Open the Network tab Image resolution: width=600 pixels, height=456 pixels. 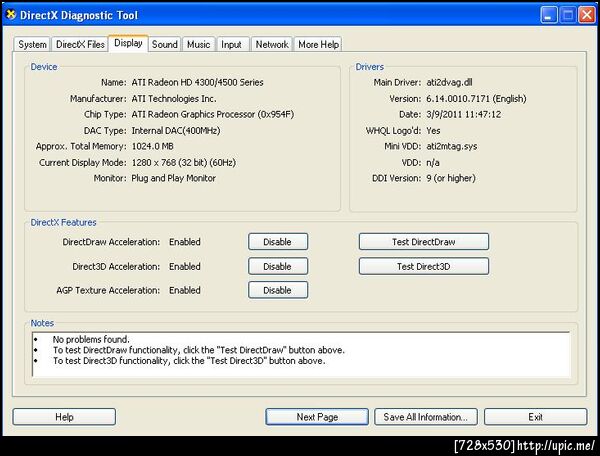click(272, 44)
